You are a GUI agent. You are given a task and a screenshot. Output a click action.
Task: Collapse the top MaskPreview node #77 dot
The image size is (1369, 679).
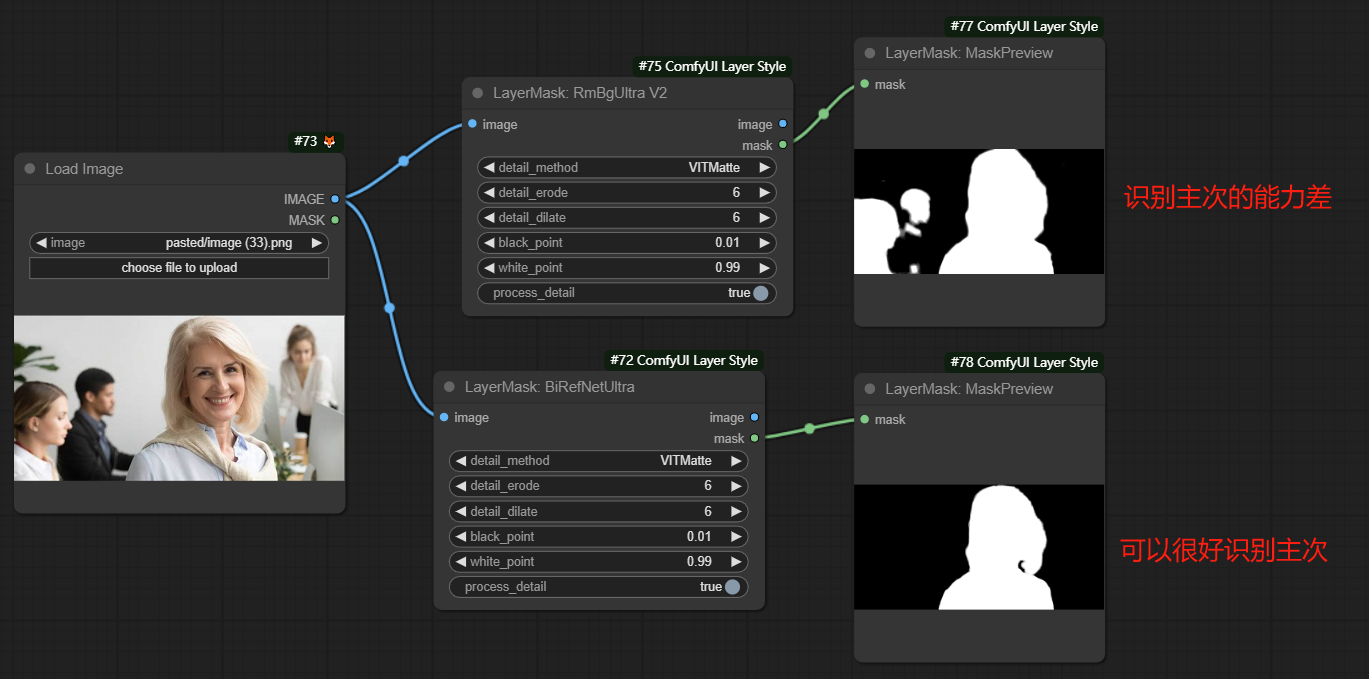pyautogui.click(x=869, y=53)
